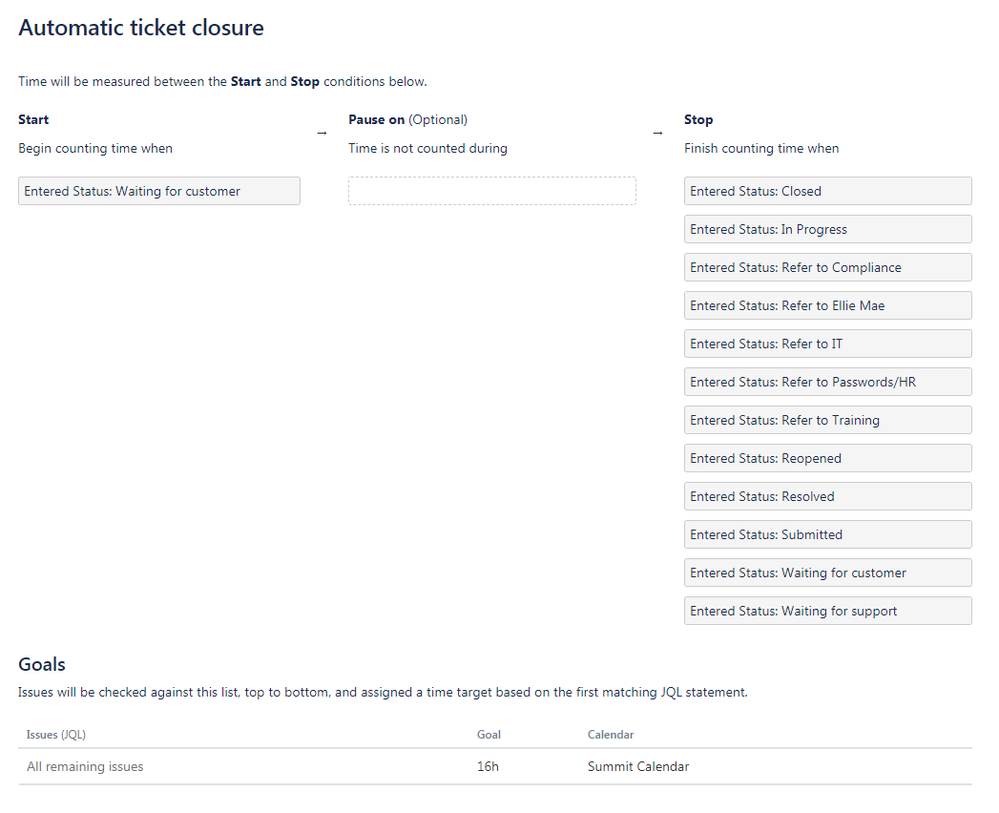Click Entered Status: Reopened stop condition
The width and height of the screenshot is (999, 813).
coord(827,458)
